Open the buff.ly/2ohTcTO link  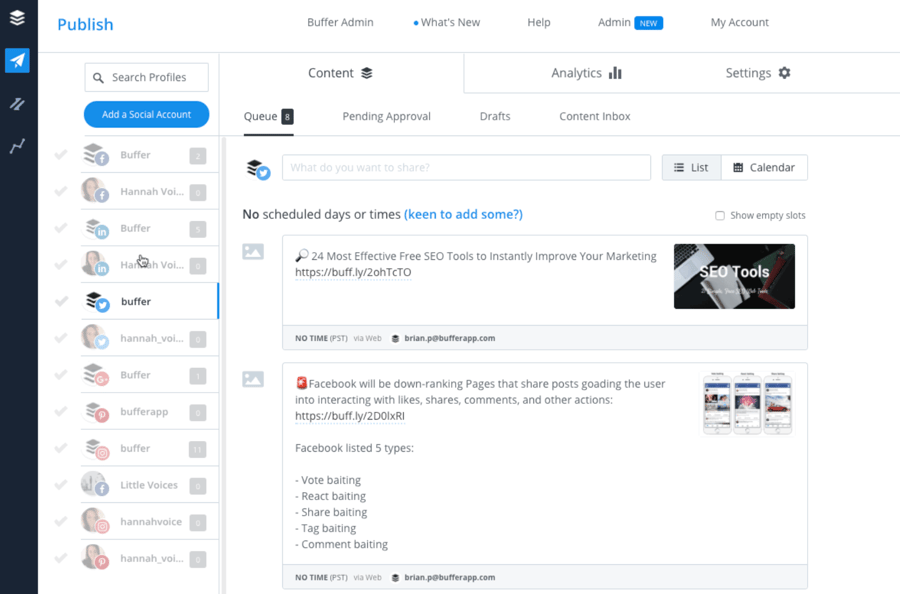point(353,273)
